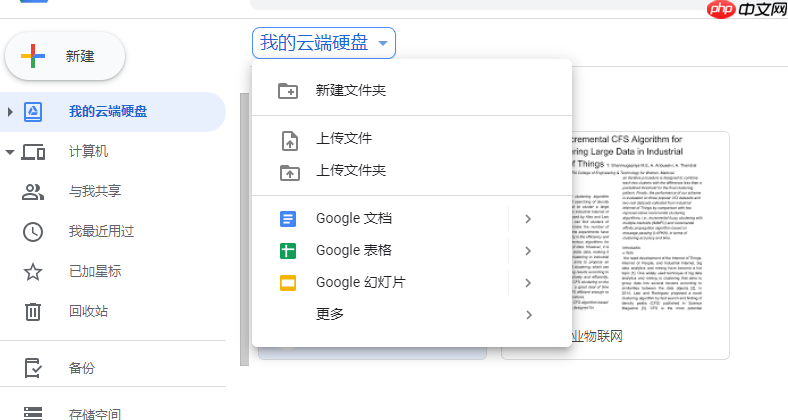Open the CFS Algorithm document thumbnail
Viewport: 788px width, 420px height.
(x=650, y=245)
